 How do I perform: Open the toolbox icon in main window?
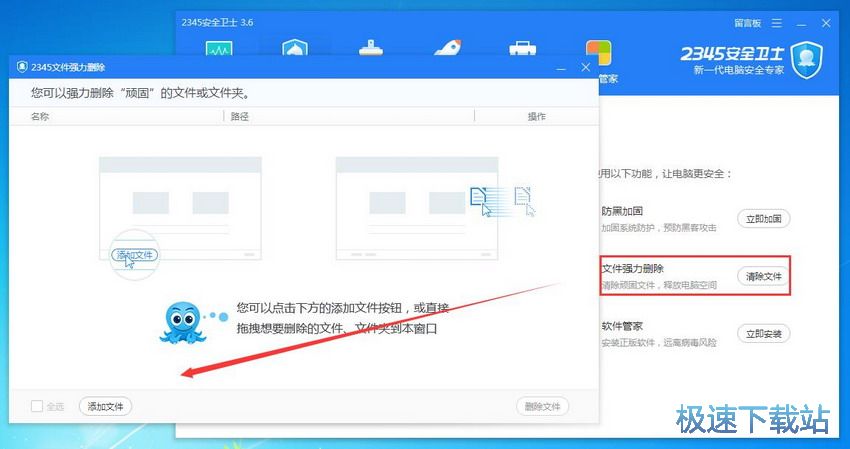[x=523, y=47]
